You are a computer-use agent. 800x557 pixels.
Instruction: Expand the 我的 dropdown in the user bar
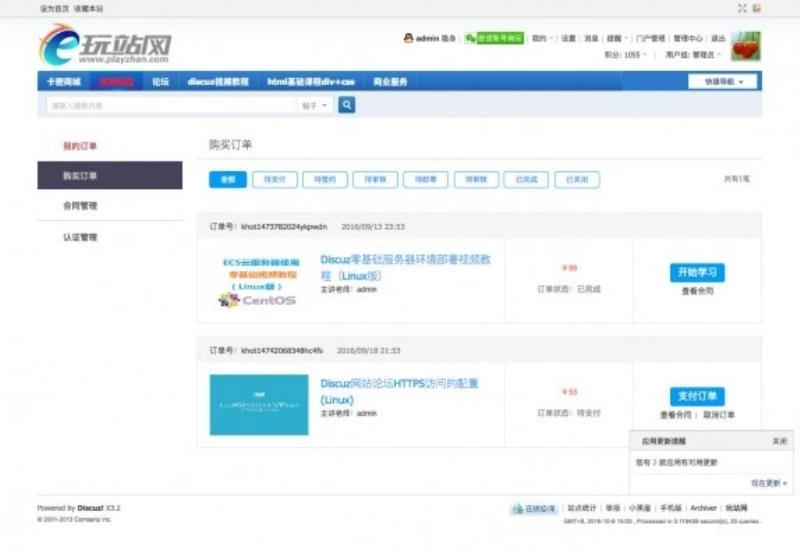tap(542, 38)
